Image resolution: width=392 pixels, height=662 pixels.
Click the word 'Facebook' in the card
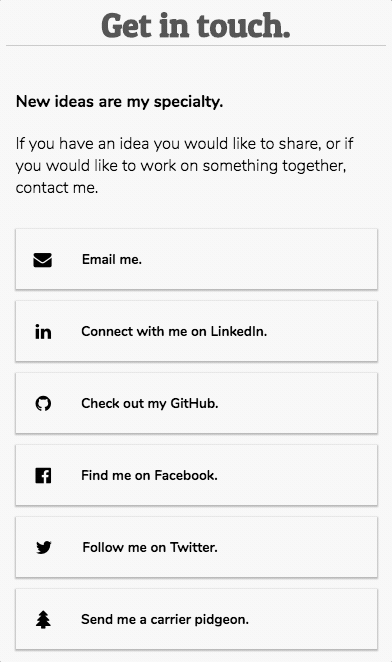click(x=186, y=475)
